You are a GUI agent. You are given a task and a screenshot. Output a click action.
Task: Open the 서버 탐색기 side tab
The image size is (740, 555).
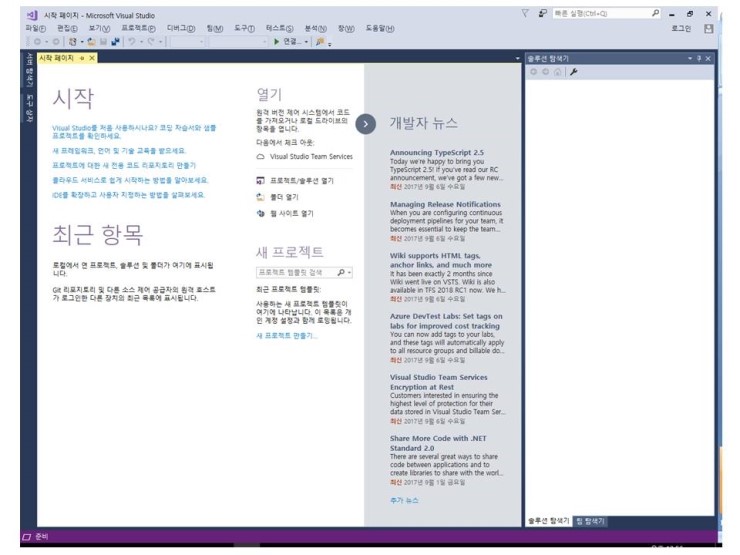pos(29,69)
